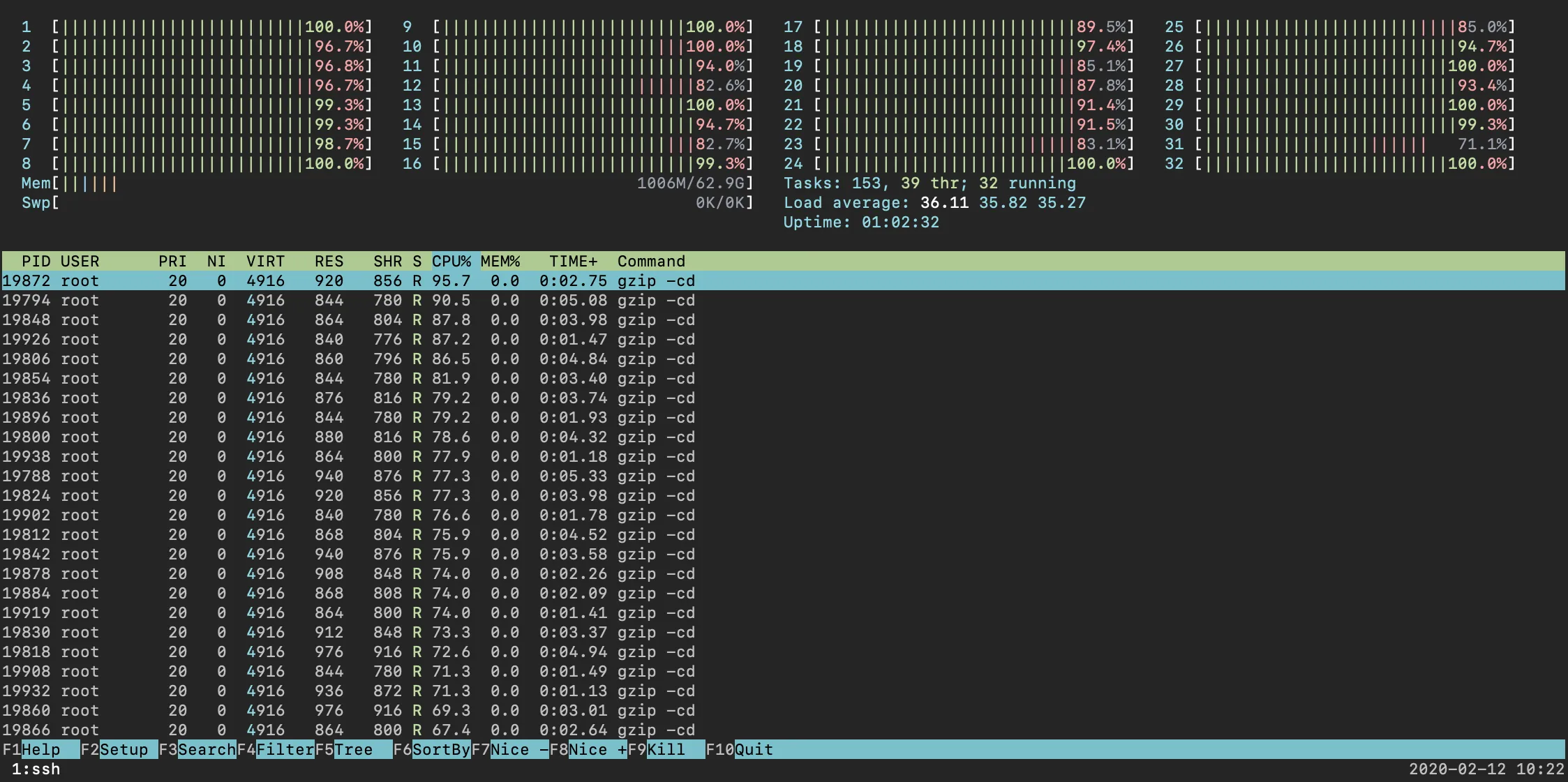Select the 1:ssh tmux window tab
1568x782 pixels.
tap(36, 769)
